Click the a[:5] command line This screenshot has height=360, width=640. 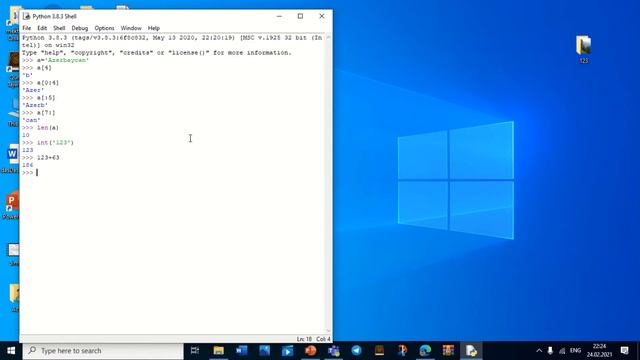(x=38, y=98)
